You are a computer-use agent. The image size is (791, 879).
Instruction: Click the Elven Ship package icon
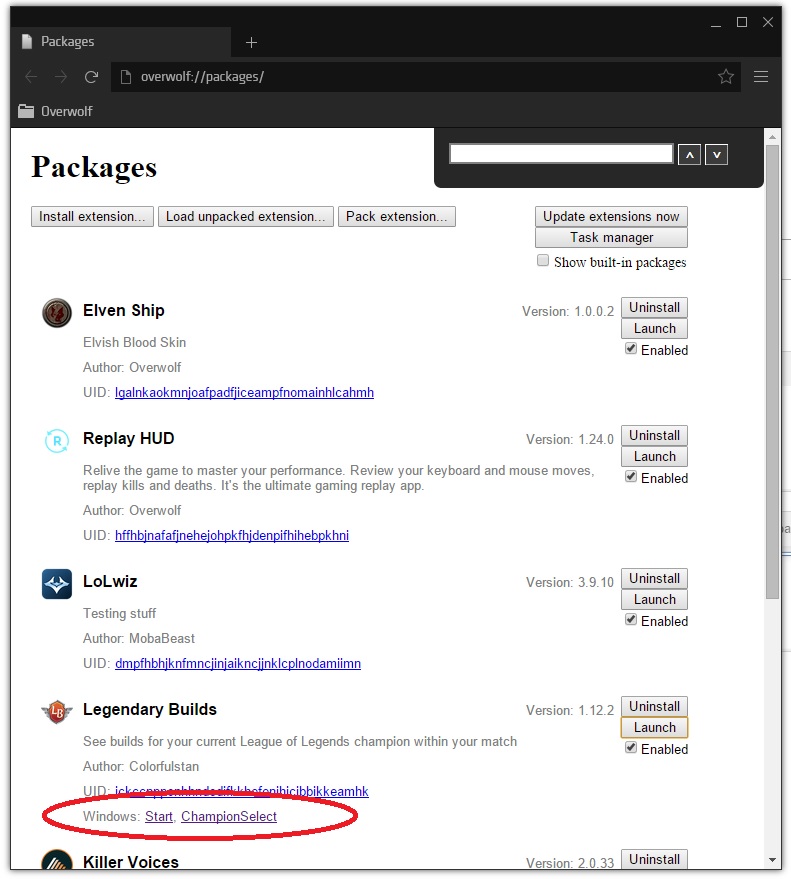click(57, 313)
